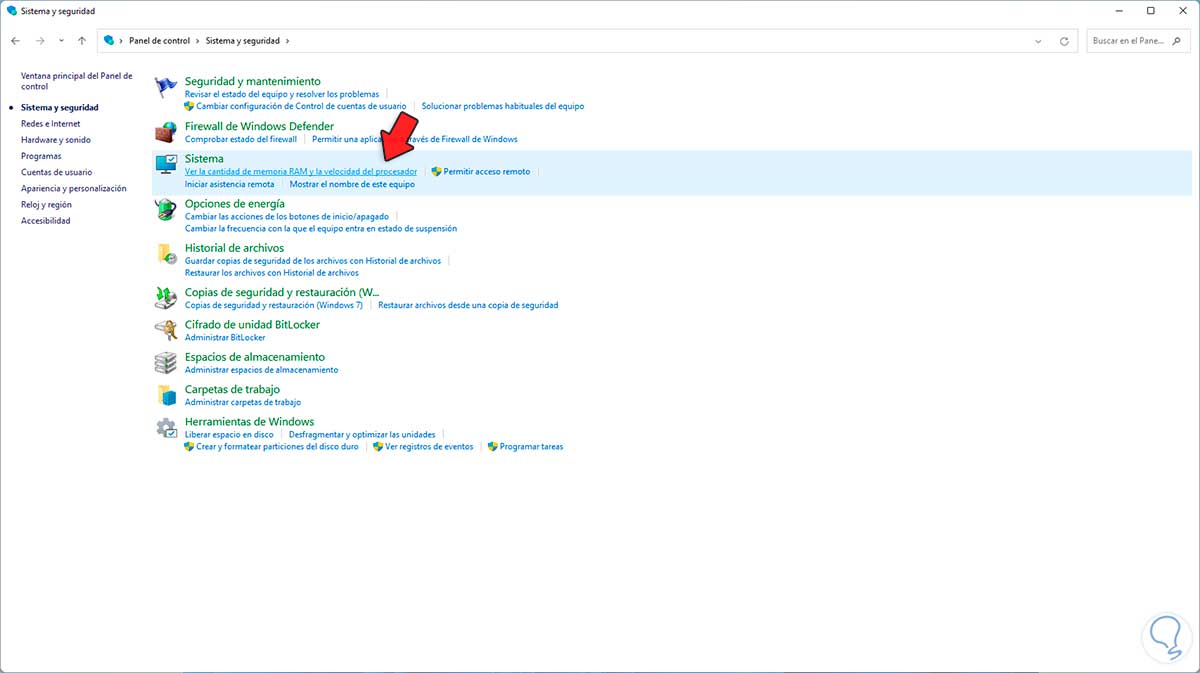The width and height of the screenshot is (1200, 673).
Task: Click the Cifrado de unidad BitLocker key icon
Action: pos(166,330)
